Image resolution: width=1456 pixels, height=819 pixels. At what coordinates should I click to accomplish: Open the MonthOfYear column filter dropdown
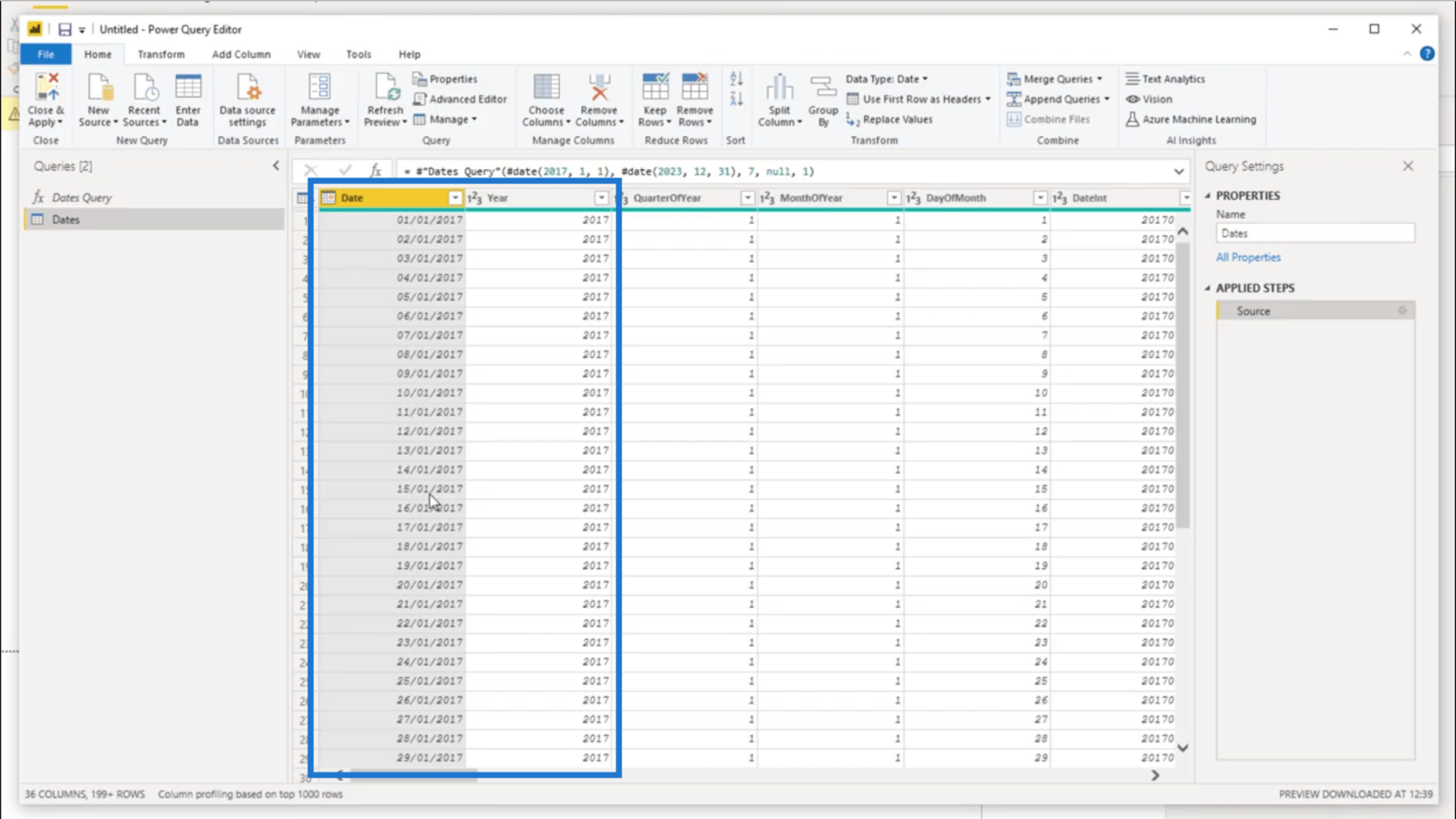click(894, 198)
